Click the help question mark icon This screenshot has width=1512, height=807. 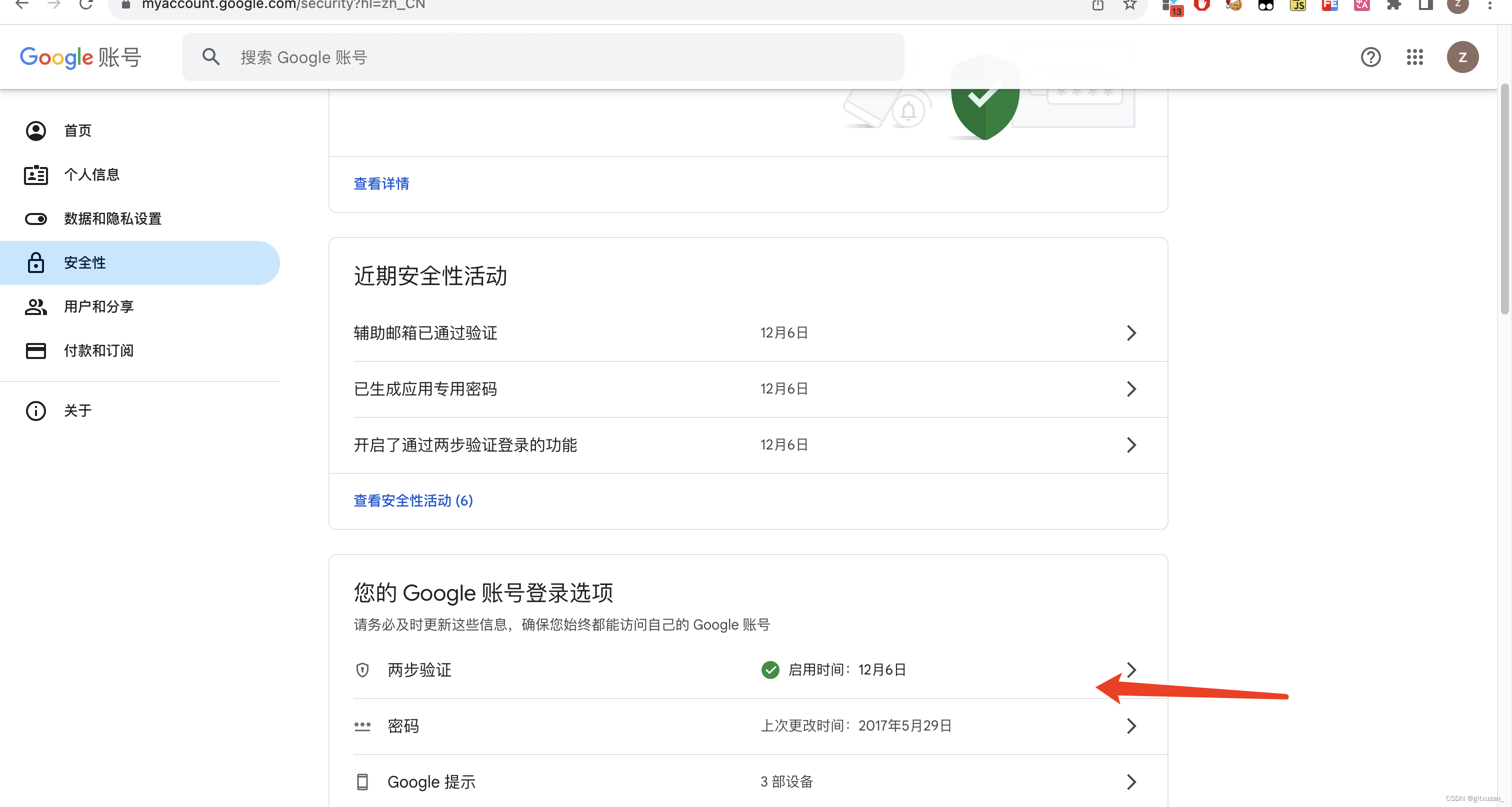click(1370, 57)
